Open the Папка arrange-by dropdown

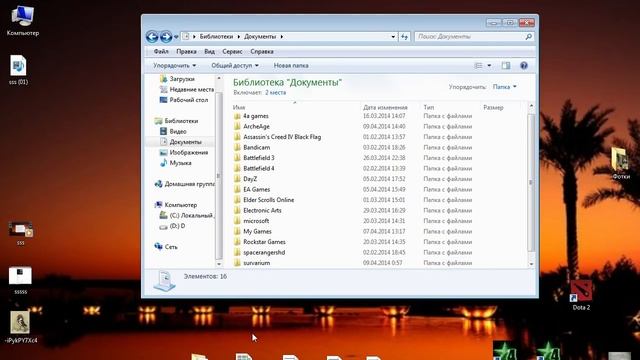(x=504, y=87)
